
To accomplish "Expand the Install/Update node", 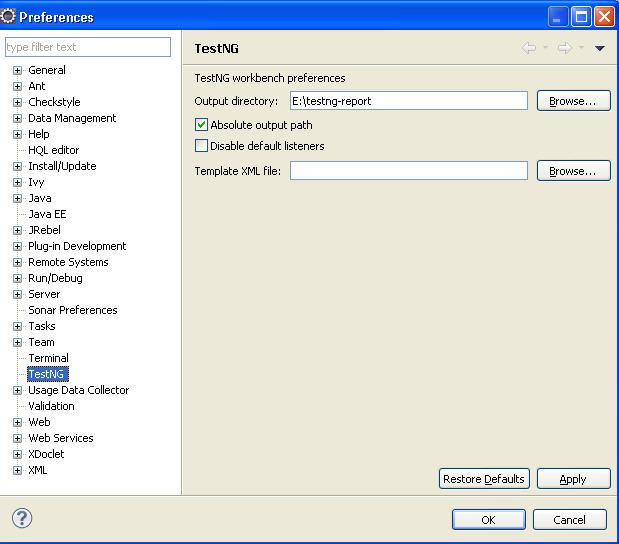I will click(17, 166).
